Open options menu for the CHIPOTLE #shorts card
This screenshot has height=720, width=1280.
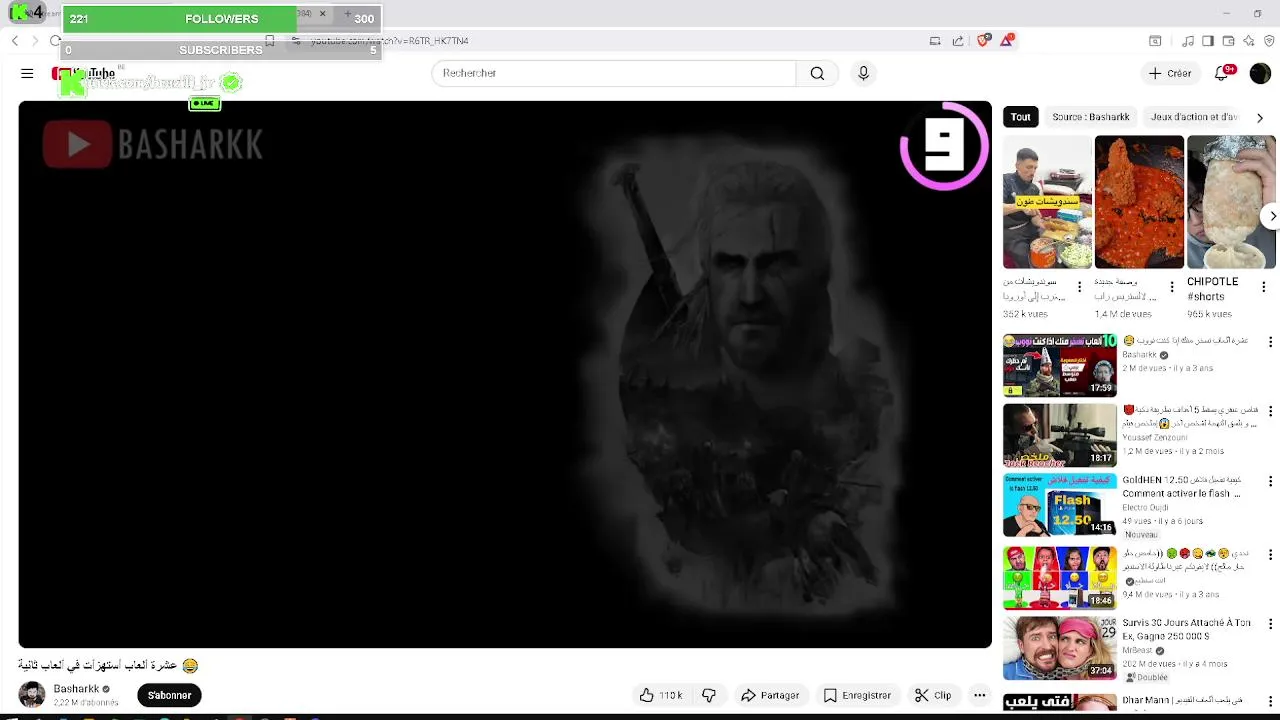tap(1263, 287)
